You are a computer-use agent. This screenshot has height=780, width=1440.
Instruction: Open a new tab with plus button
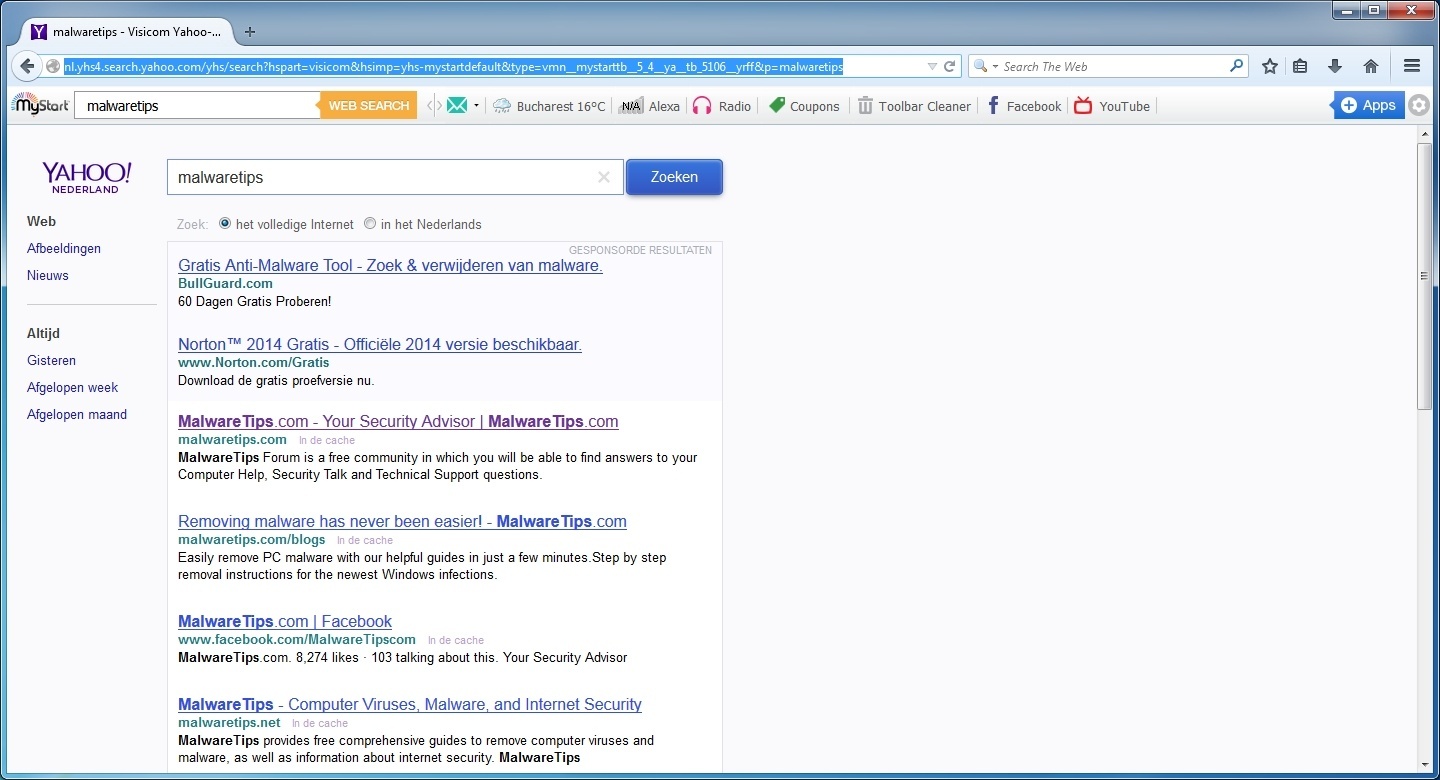coord(250,32)
